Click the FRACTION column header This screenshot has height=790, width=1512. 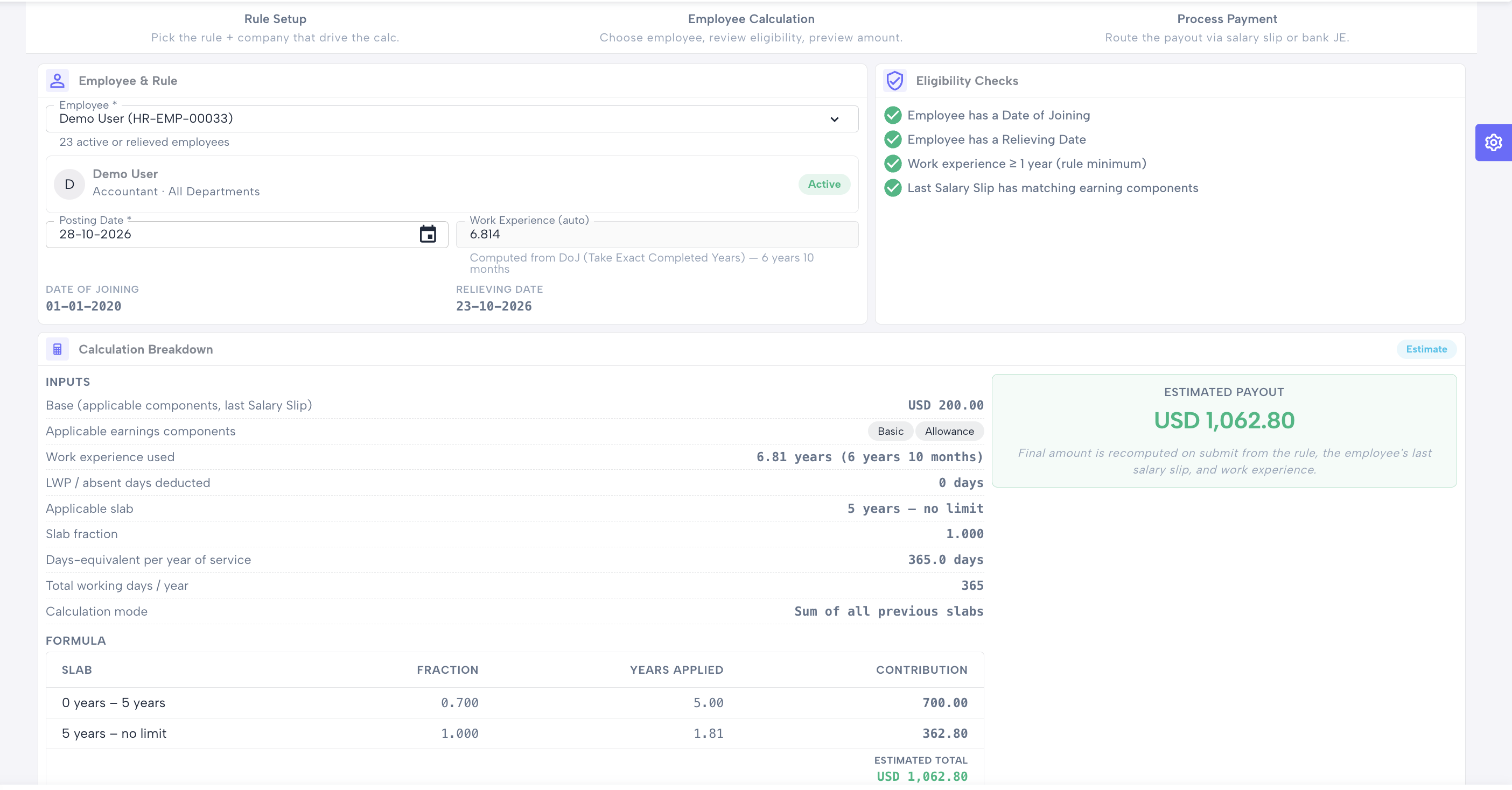point(447,670)
